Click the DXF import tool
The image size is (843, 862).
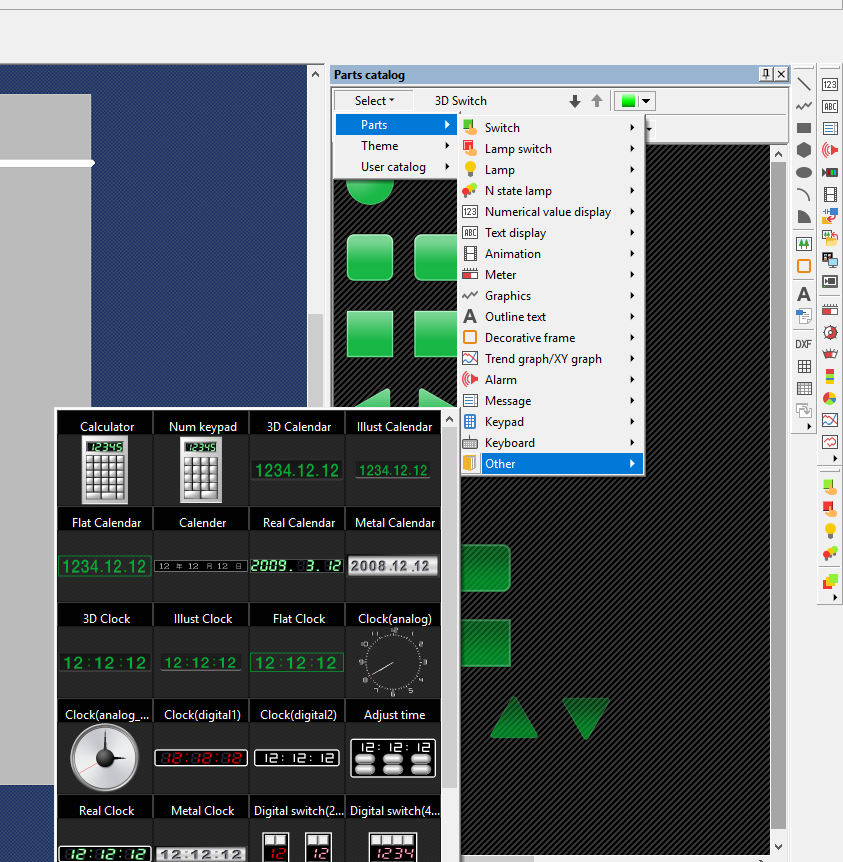(803, 344)
